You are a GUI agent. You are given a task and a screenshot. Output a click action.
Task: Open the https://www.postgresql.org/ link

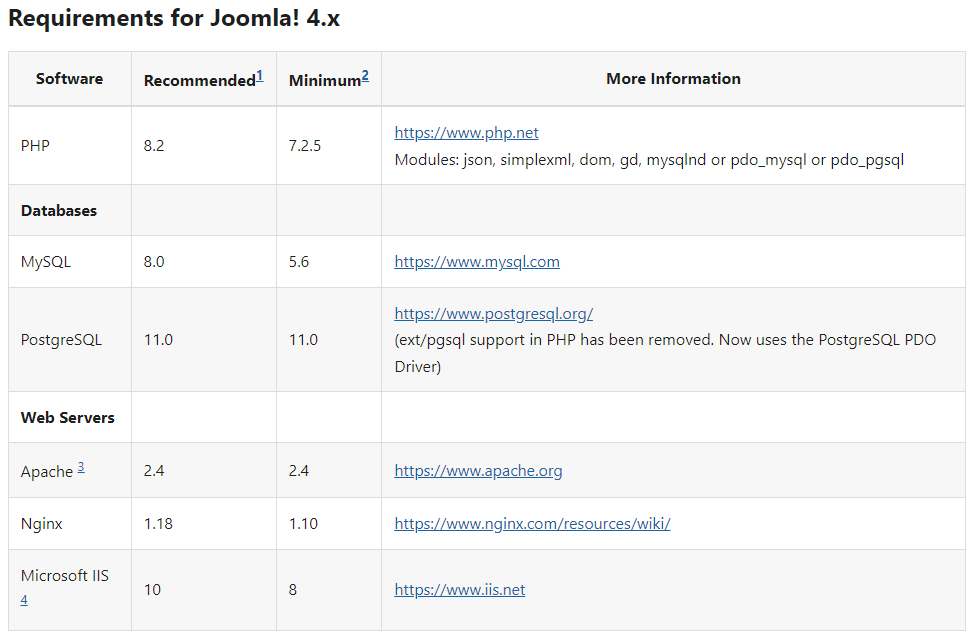[x=493, y=314]
